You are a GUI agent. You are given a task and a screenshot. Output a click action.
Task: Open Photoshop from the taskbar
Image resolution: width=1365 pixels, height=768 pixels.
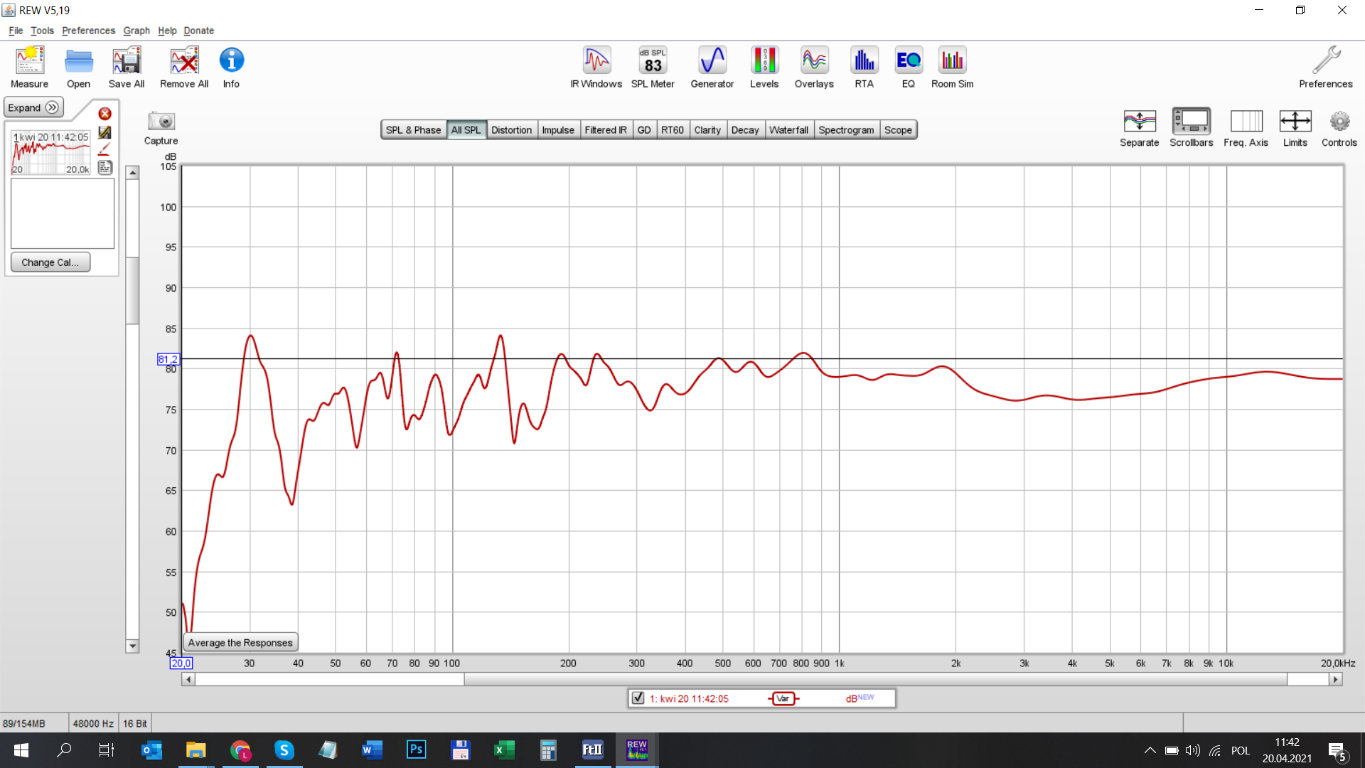coord(417,749)
